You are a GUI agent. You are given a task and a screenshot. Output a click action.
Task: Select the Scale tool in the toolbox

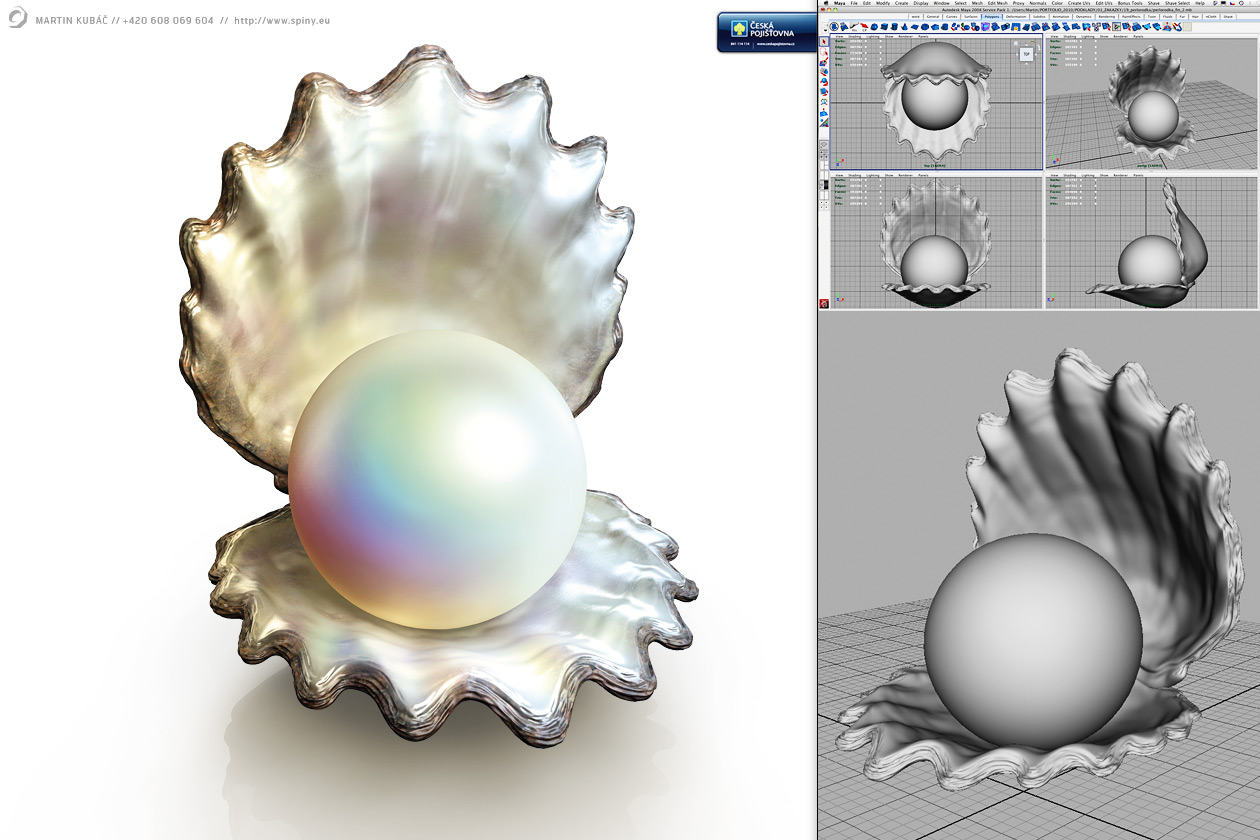point(824,92)
